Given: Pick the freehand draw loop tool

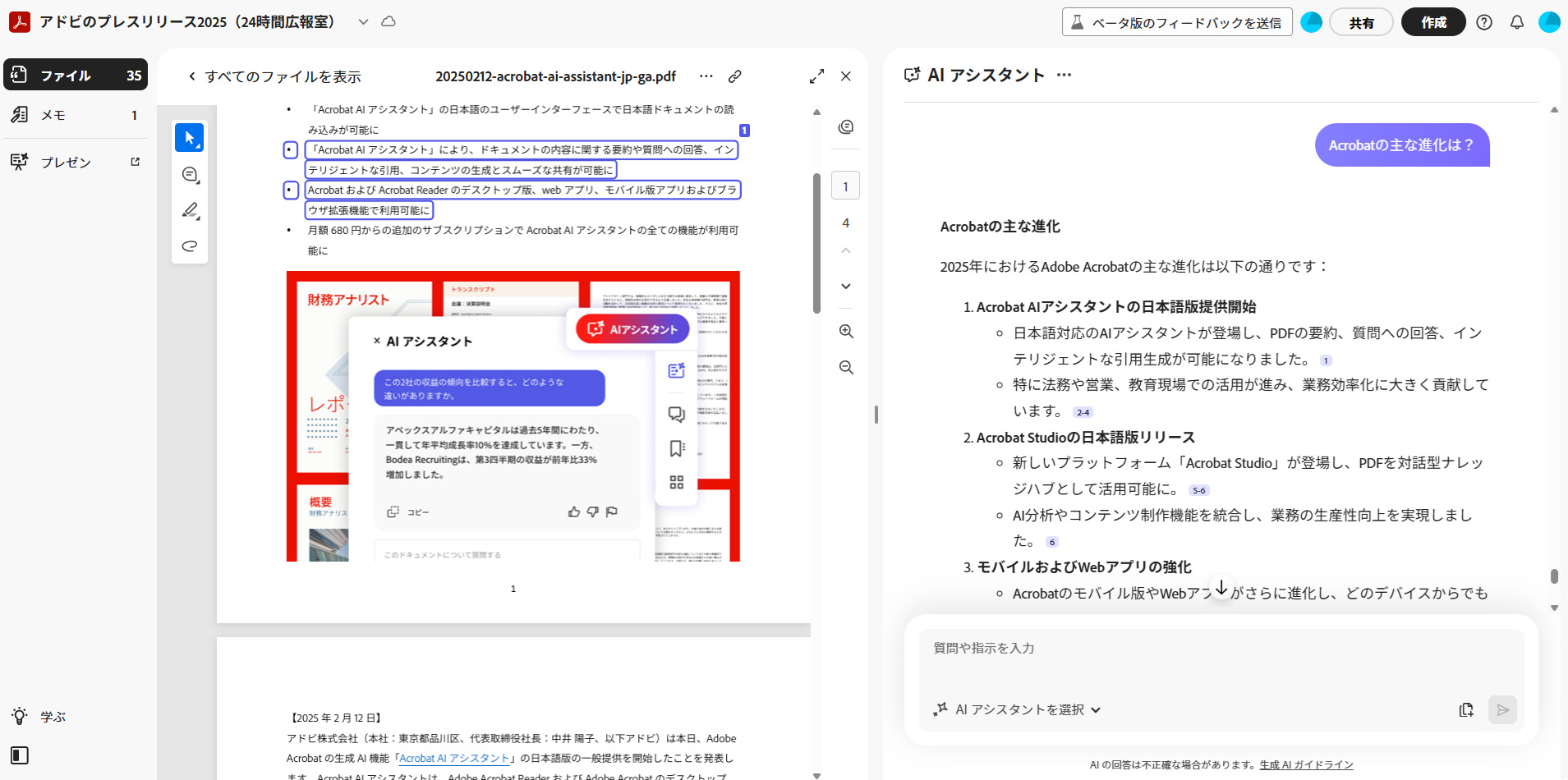Looking at the screenshot, I should click(190, 245).
